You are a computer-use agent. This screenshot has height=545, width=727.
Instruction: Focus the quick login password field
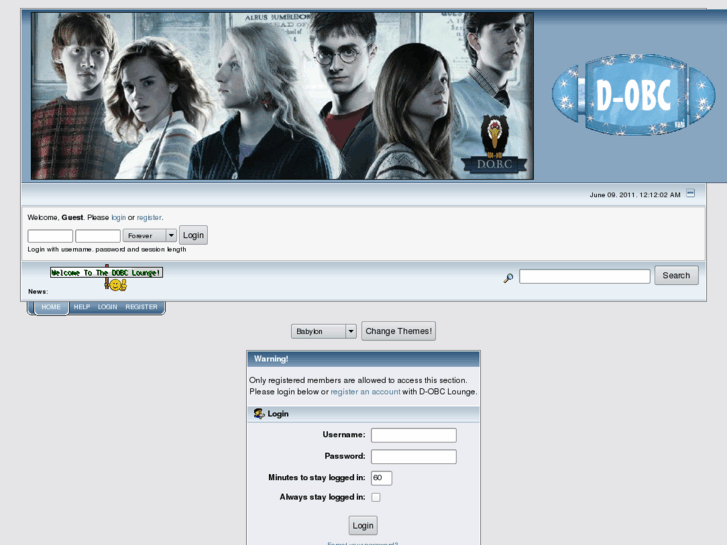pyautogui.click(x=98, y=236)
